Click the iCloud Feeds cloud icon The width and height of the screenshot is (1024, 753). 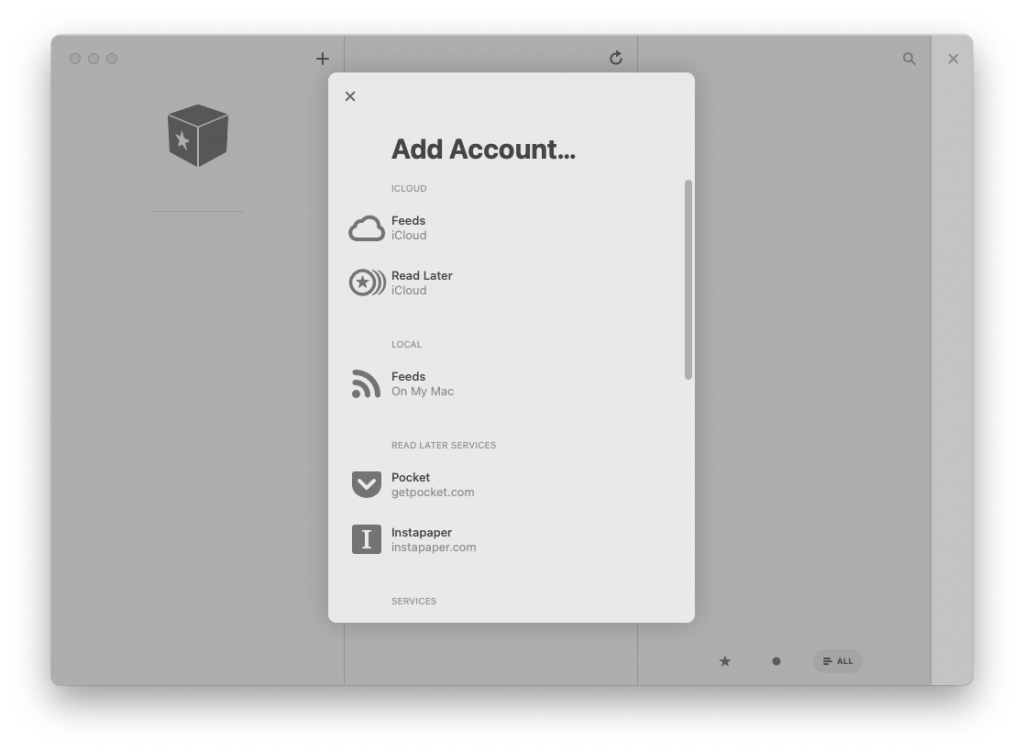point(366,229)
